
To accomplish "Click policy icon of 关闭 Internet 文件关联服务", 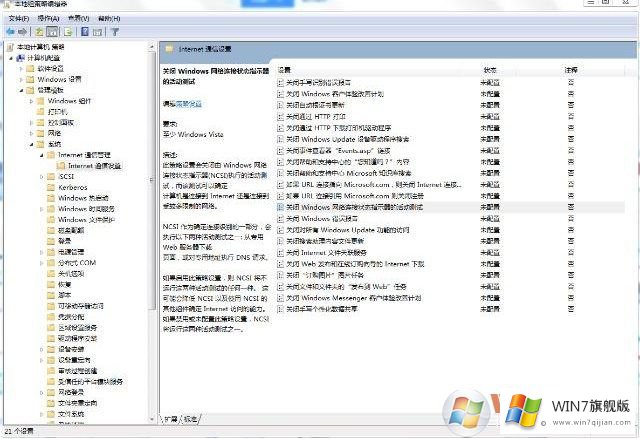I will [x=280, y=253].
